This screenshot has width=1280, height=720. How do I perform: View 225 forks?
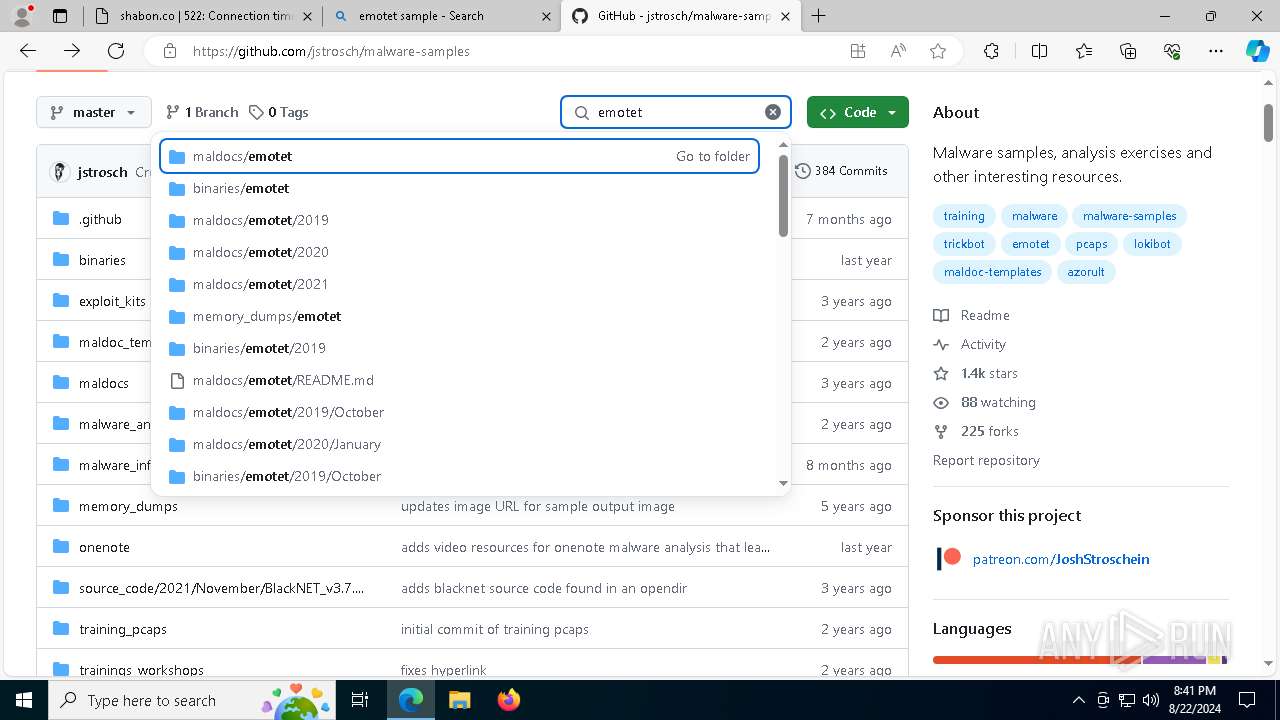coord(976,431)
